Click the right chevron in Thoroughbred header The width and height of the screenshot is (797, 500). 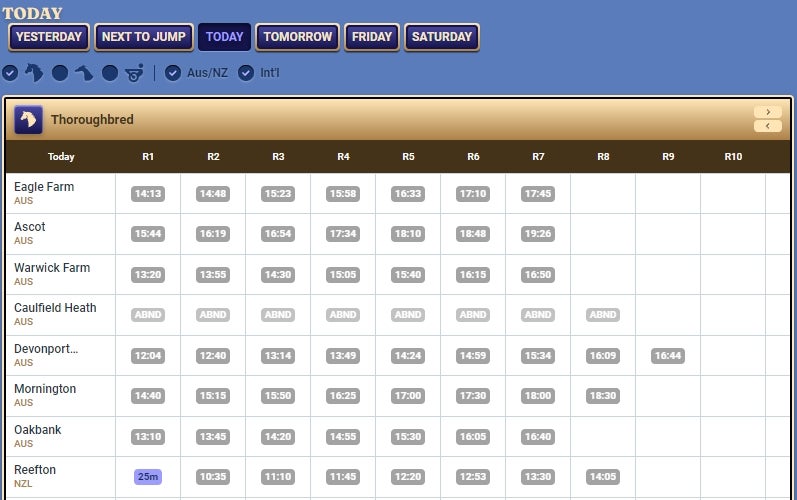(x=768, y=112)
